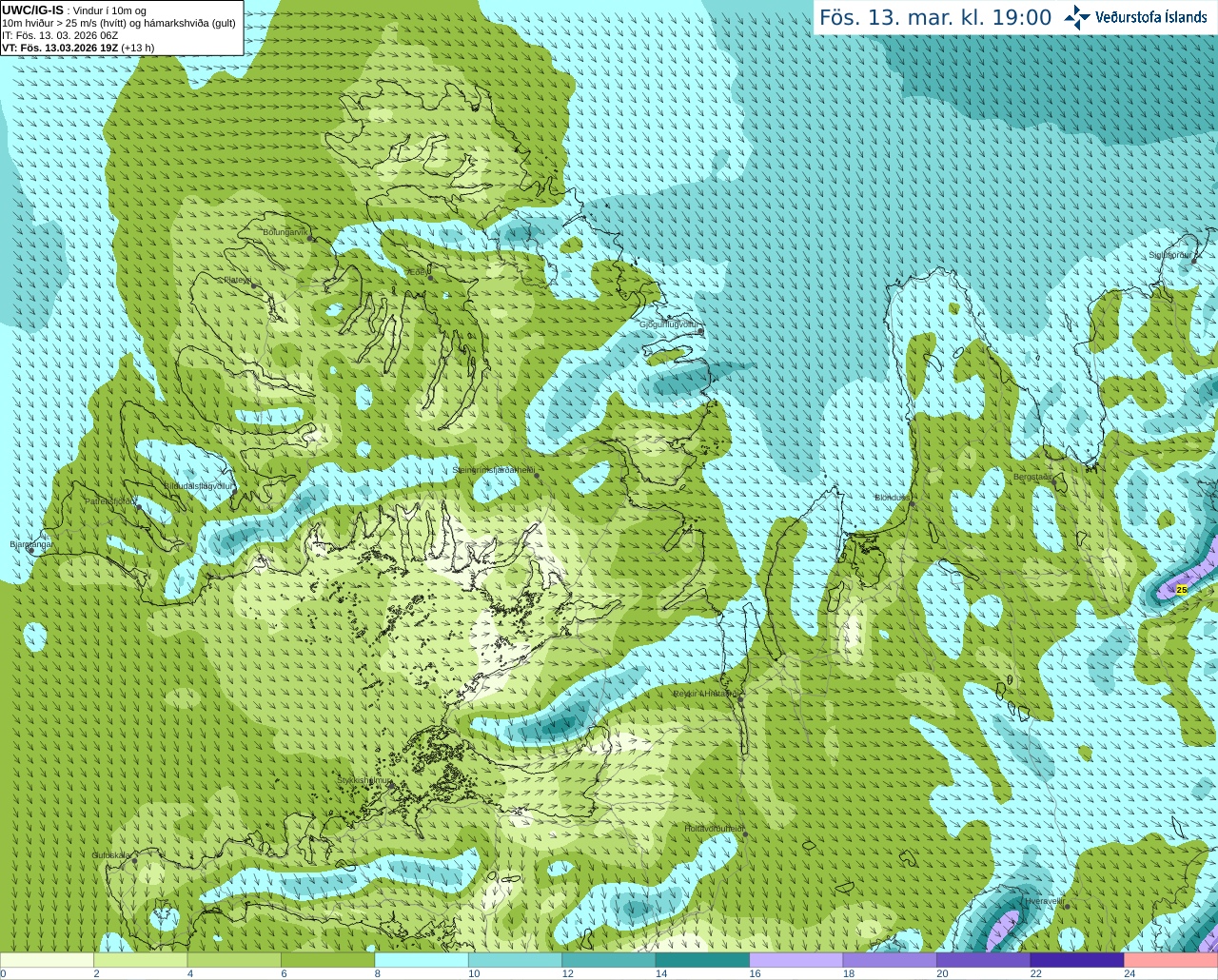Click the Bjargtangar station label
The image size is (1218, 980).
point(31,544)
